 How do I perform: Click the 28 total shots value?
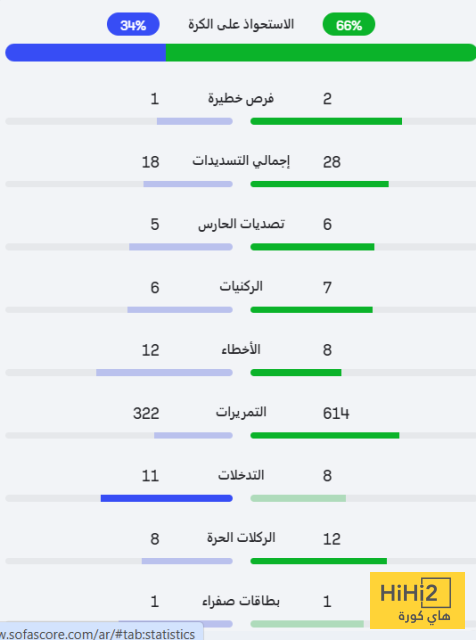(331, 162)
